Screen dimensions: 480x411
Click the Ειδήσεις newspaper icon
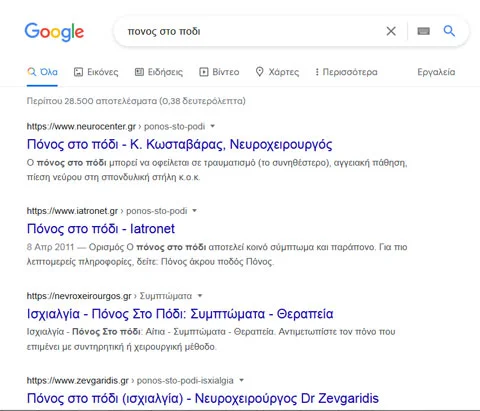point(139,72)
